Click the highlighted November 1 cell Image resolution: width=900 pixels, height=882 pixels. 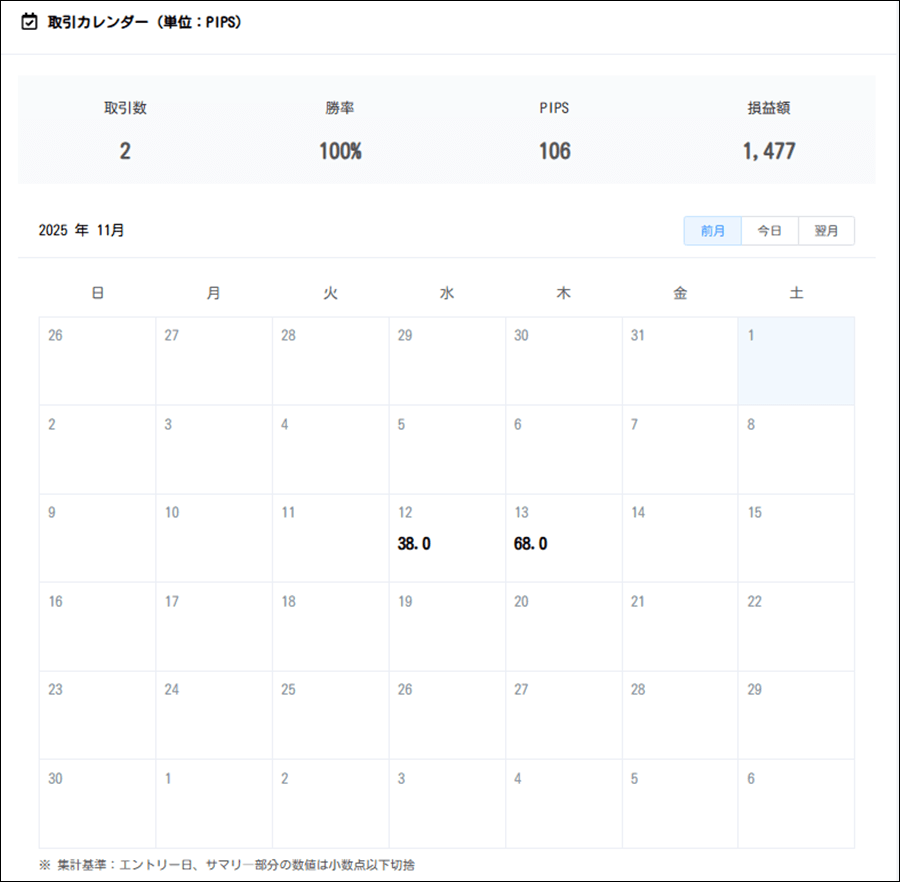pyautogui.click(x=796, y=360)
